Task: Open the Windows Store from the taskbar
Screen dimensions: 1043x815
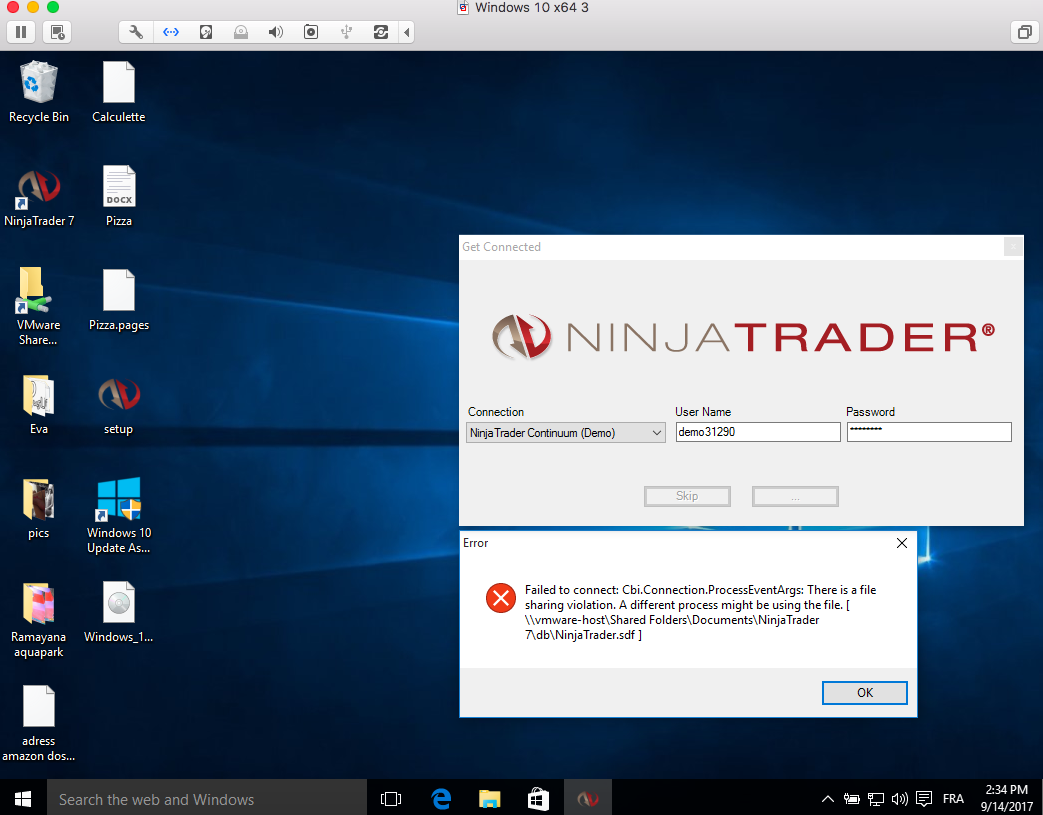Action: click(x=538, y=798)
